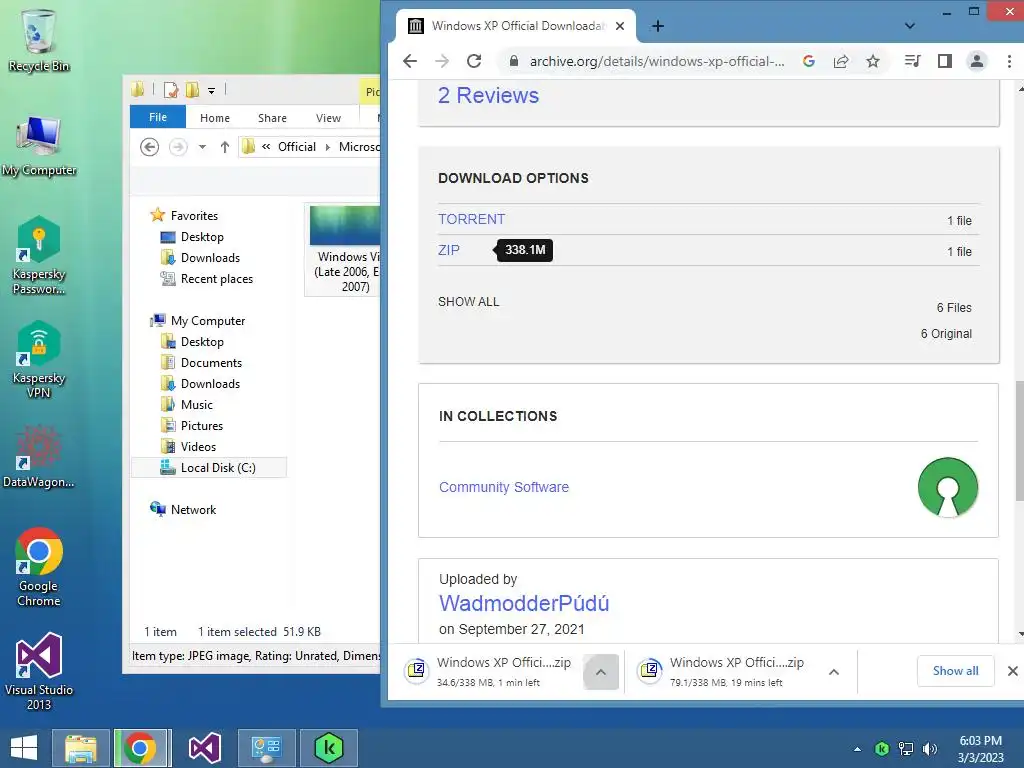Open the View ribbon tab in Explorer

(x=328, y=118)
